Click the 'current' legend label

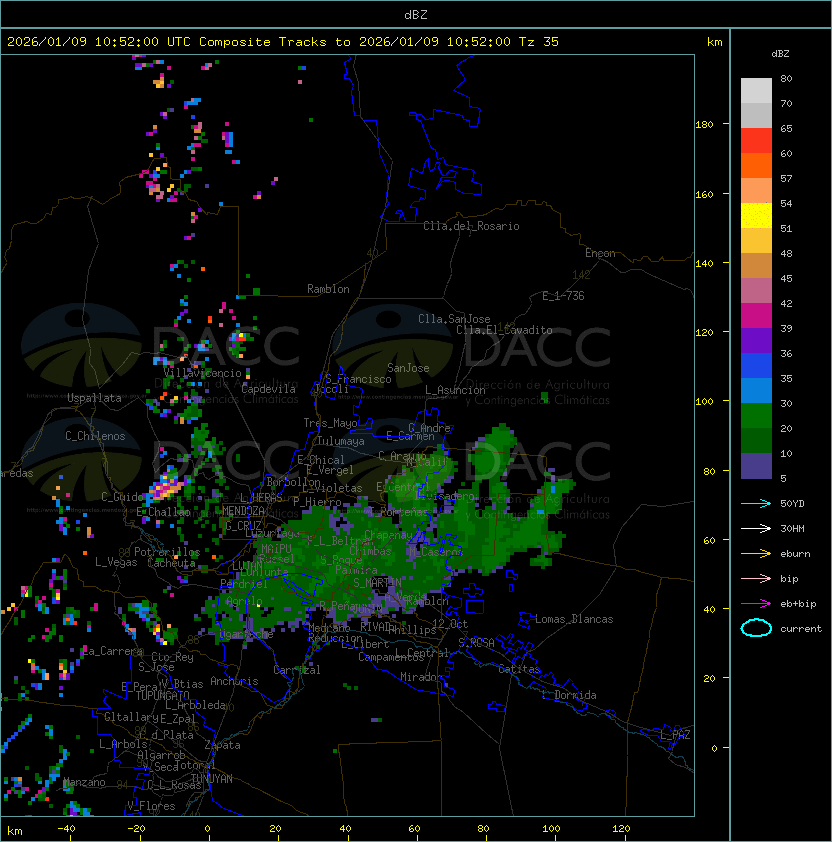coord(801,628)
